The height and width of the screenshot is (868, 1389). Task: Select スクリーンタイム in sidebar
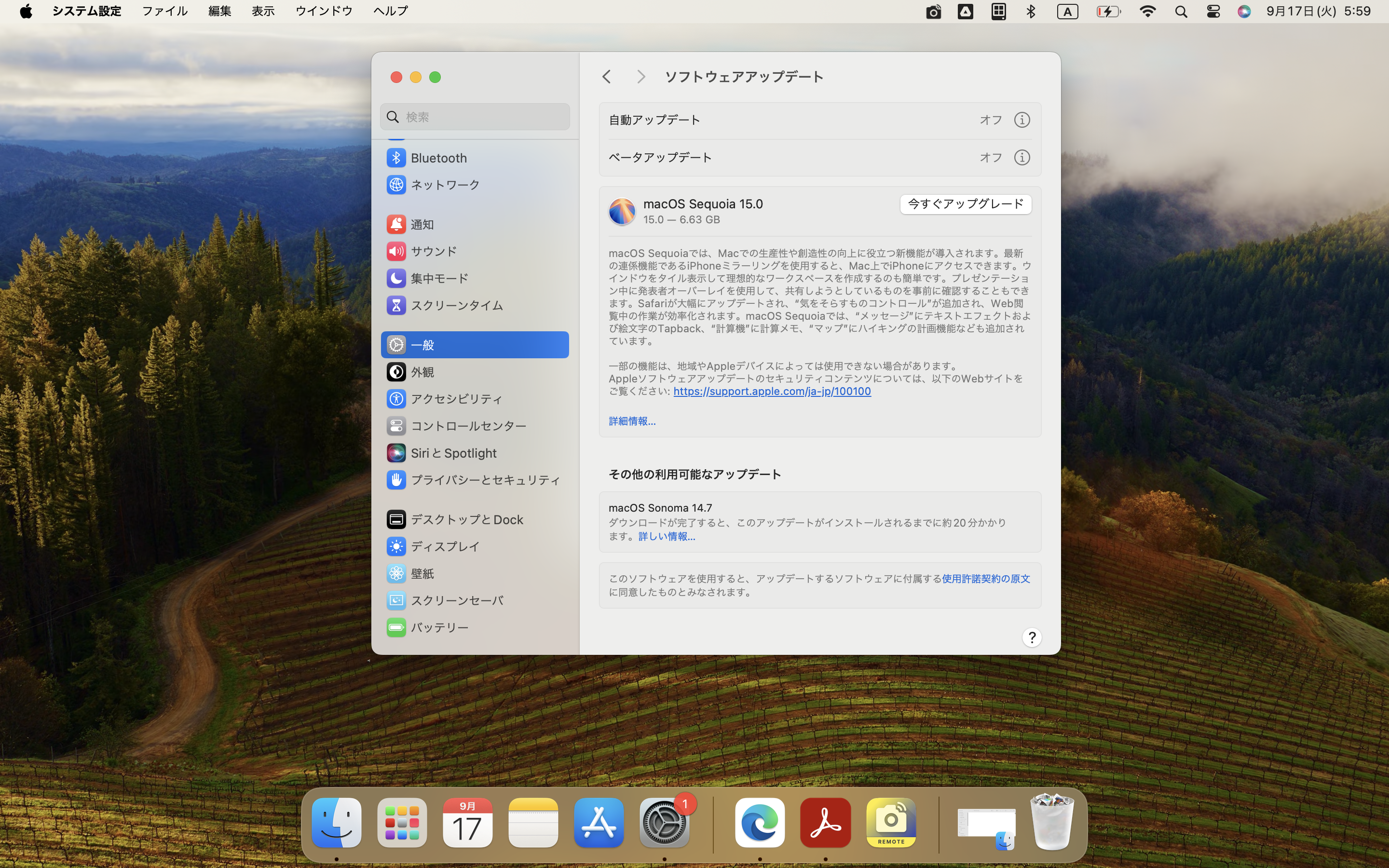point(456,305)
